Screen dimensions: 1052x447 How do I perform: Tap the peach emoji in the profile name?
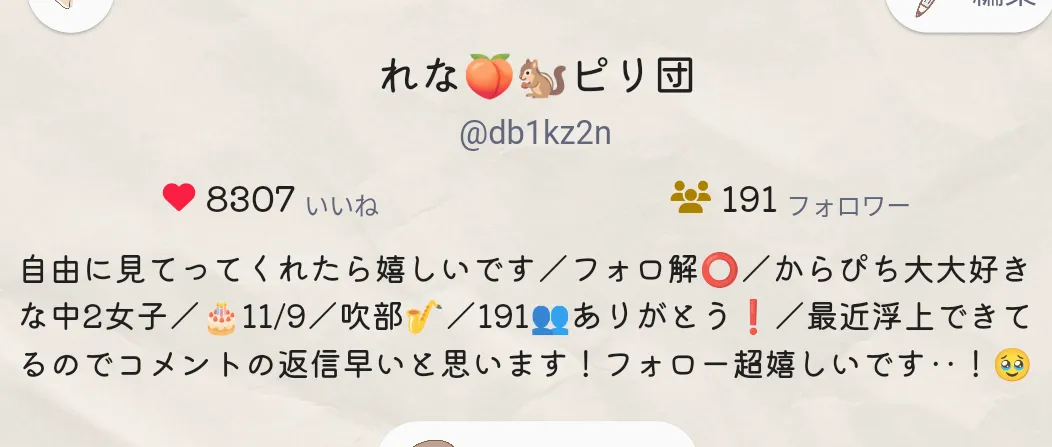(x=489, y=76)
